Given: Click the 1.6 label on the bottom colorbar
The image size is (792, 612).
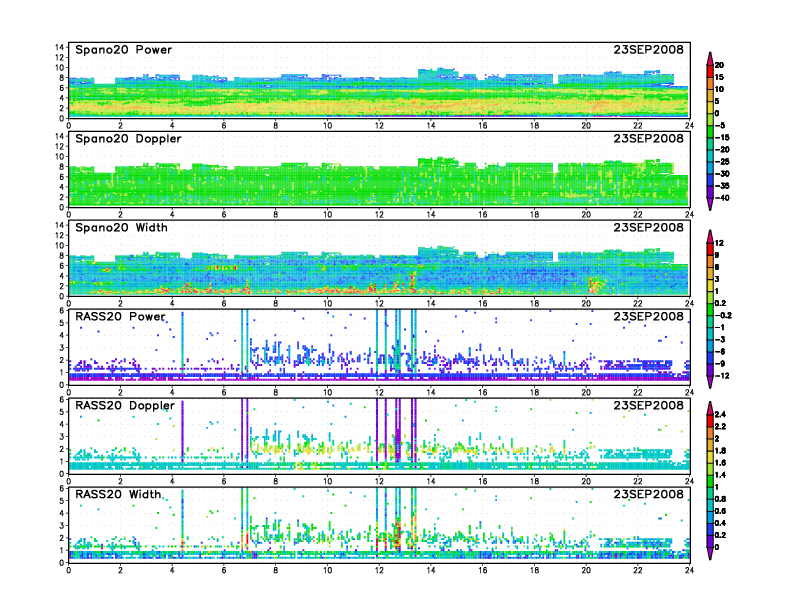Looking at the screenshot, I should click(720, 463).
